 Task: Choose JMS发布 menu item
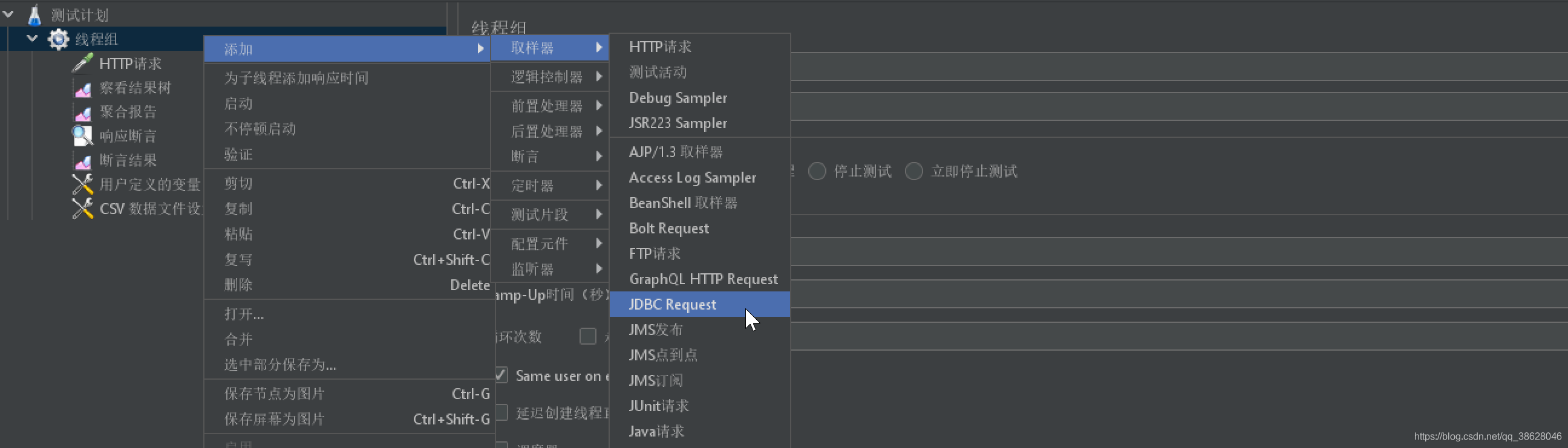point(699,330)
